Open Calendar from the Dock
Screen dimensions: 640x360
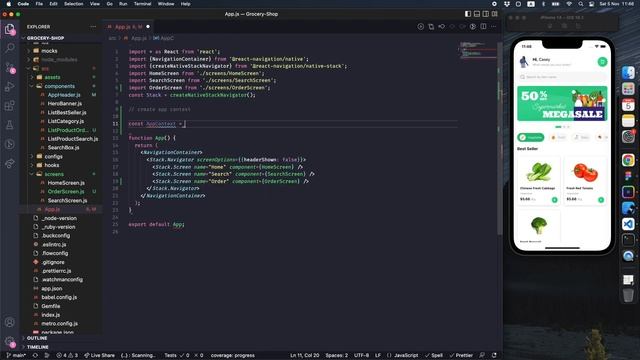[x=628, y=105]
